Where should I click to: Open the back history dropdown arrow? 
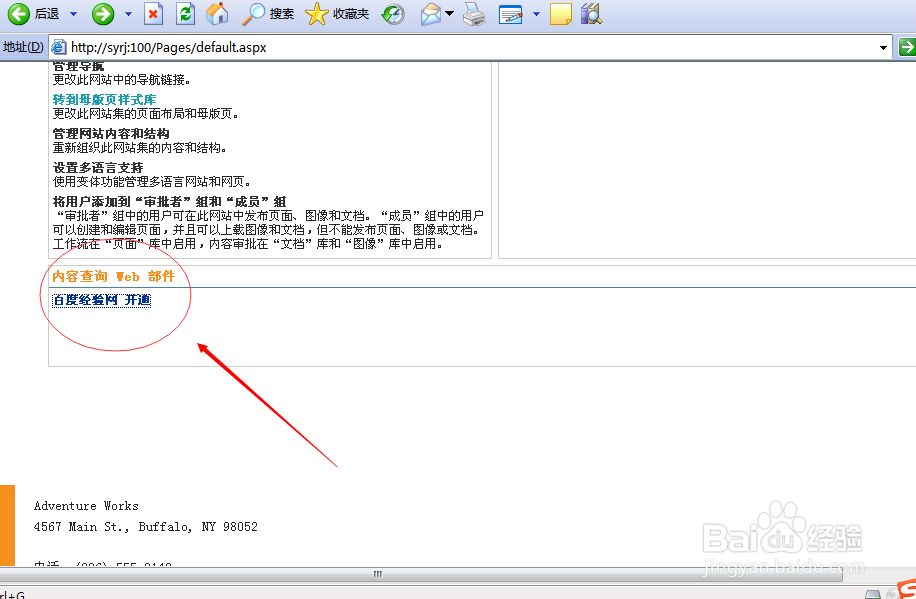pyautogui.click(x=74, y=14)
